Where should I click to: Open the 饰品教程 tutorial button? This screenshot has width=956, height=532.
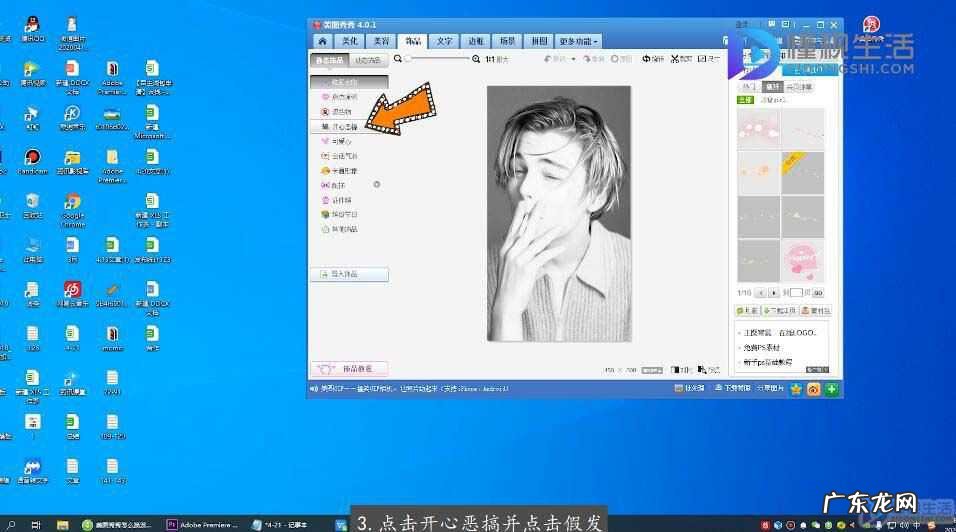[x=349, y=369]
